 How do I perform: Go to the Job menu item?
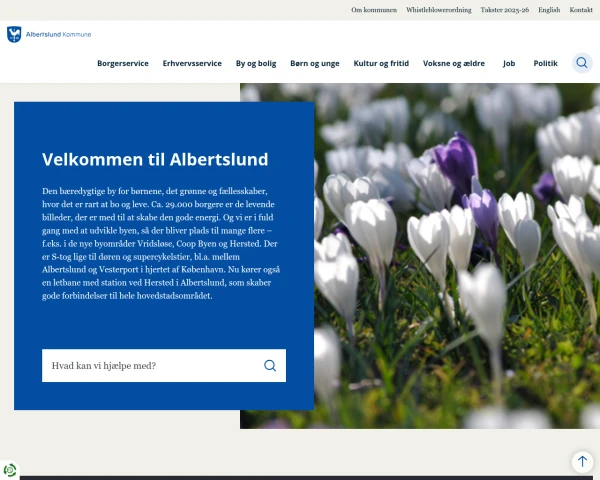coord(509,63)
